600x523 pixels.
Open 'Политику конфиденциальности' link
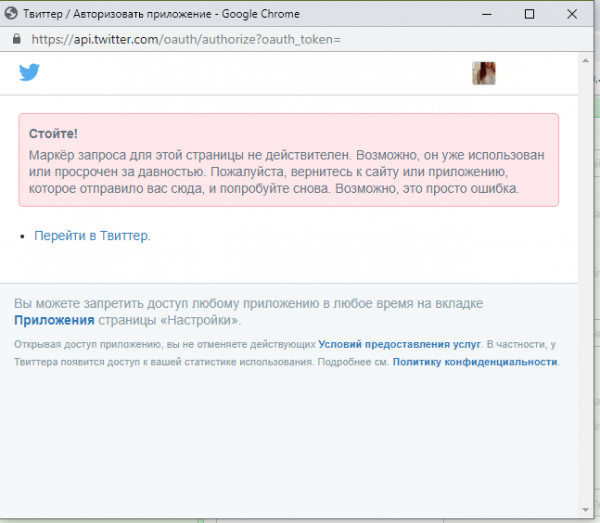(x=475, y=362)
